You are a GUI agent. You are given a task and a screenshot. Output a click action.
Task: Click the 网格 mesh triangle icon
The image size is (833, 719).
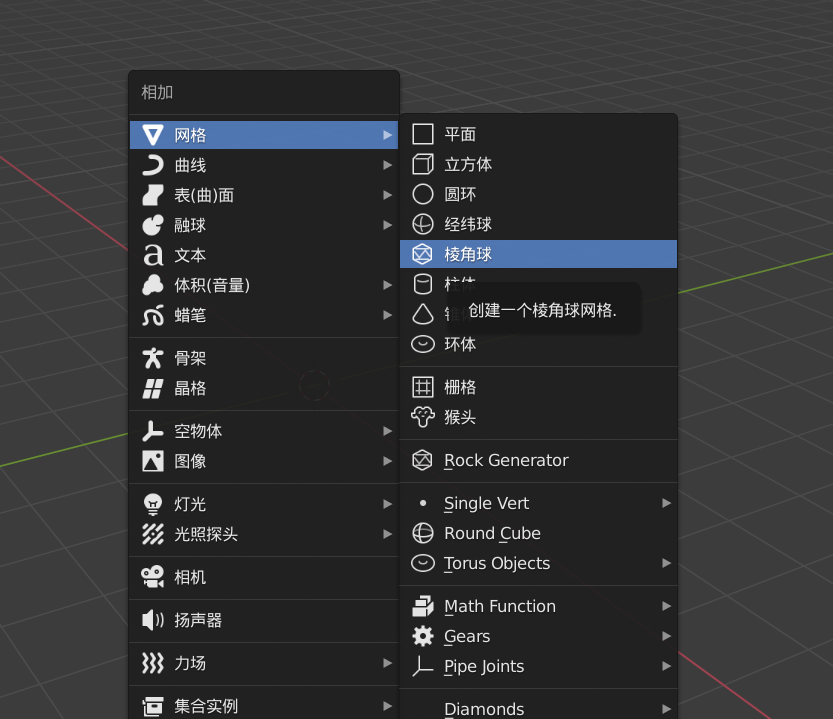[x=152, y=135]
